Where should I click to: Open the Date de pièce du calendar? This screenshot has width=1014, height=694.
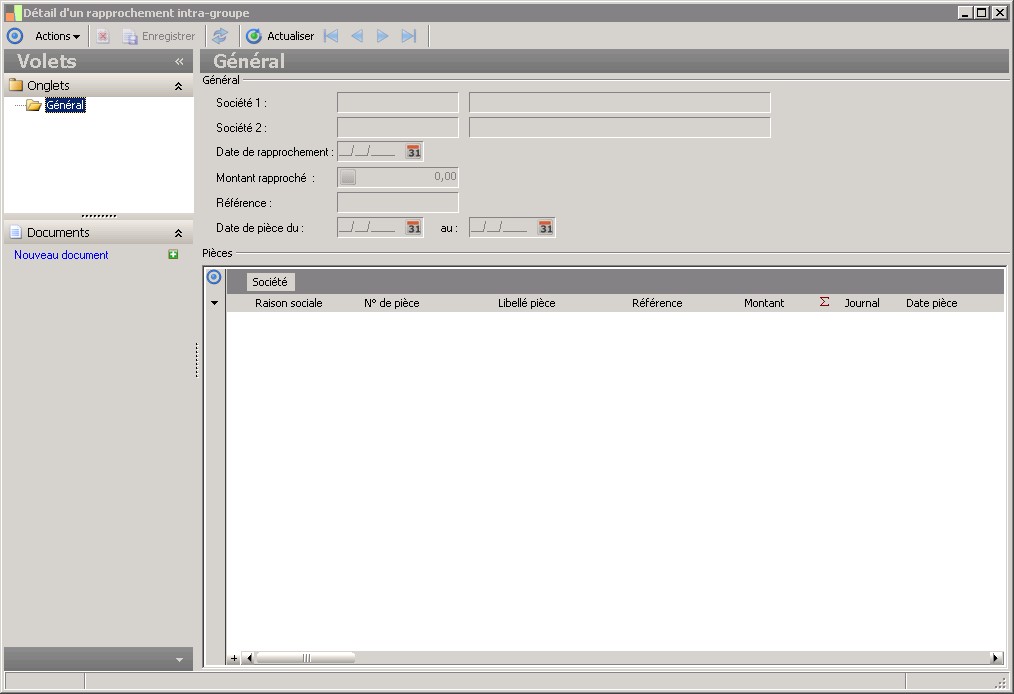(414, 228)
